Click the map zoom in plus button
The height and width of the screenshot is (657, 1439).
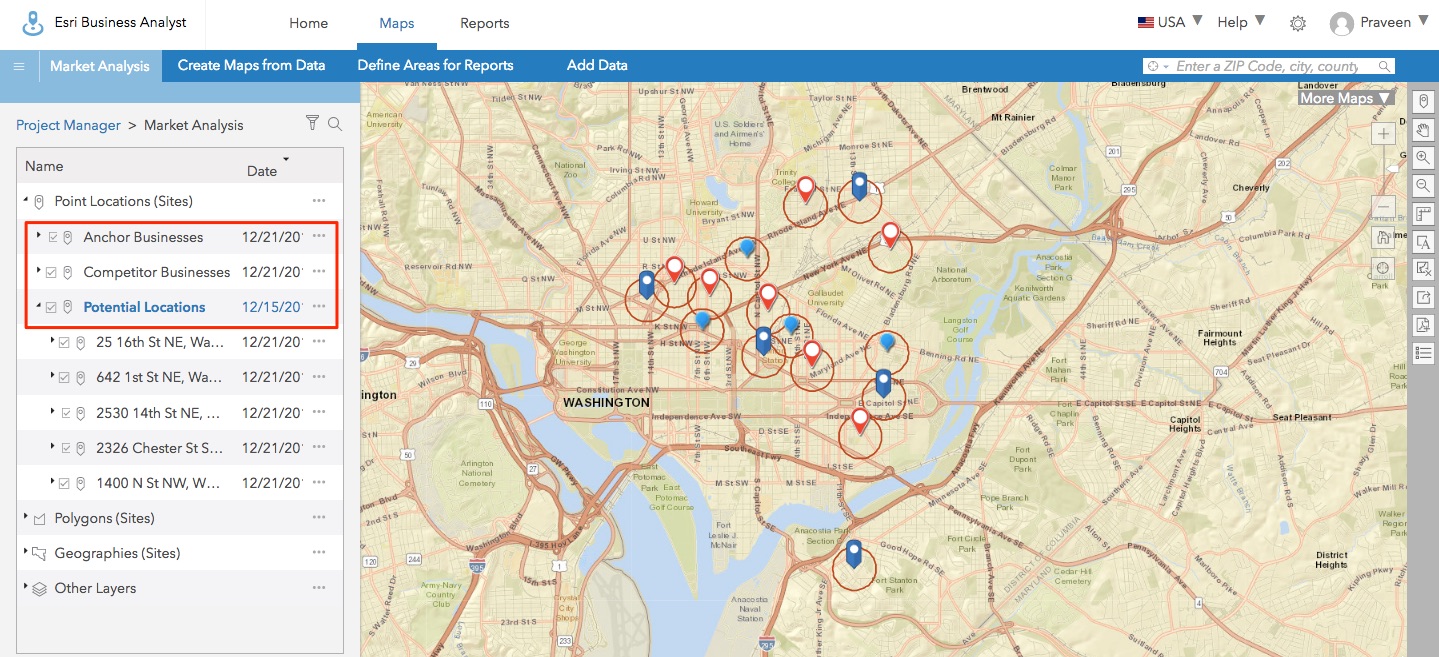(1384, 134)
